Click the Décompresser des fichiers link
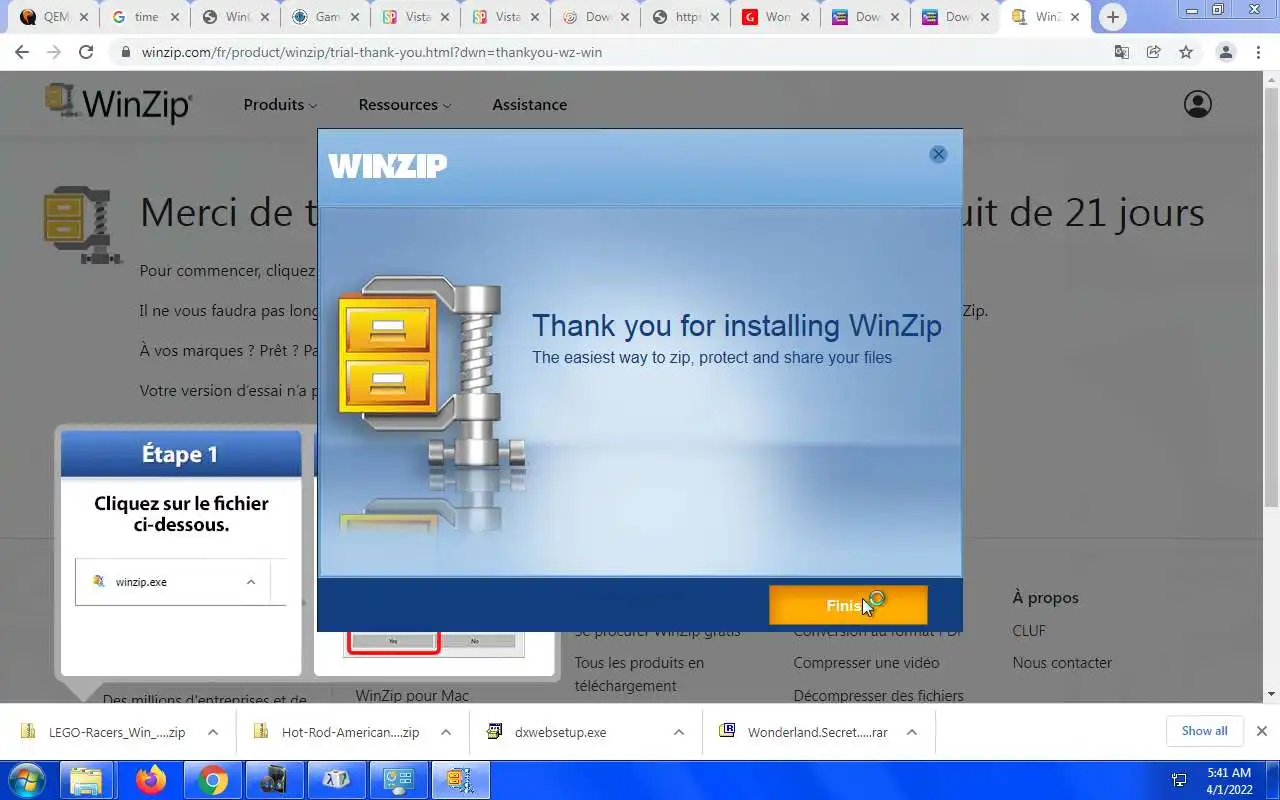The width and height of the screenshot is (1280, 800). tap(878, 694)
